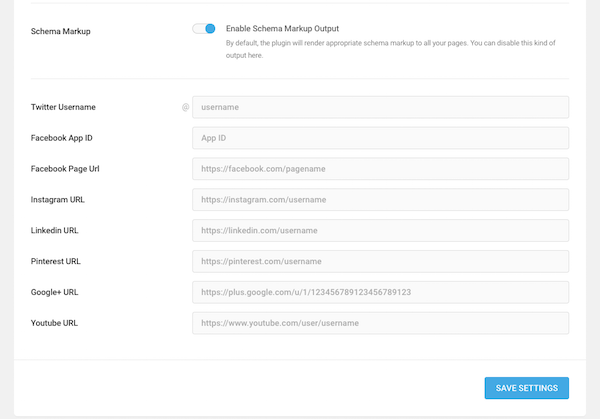The width and height of the screenshot is (600, 419).
Task: Click the "Facebook App ID" label text
Action: click(62, 138)
